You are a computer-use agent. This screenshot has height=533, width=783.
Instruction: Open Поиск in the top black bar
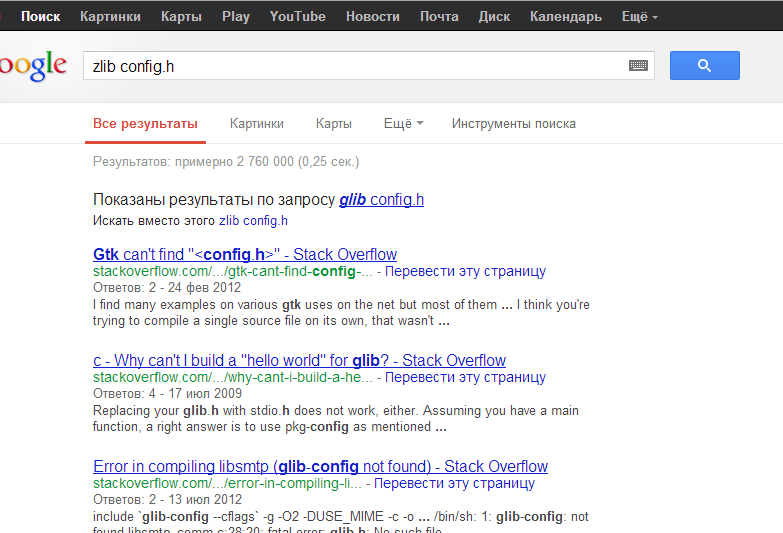(40, 16)
